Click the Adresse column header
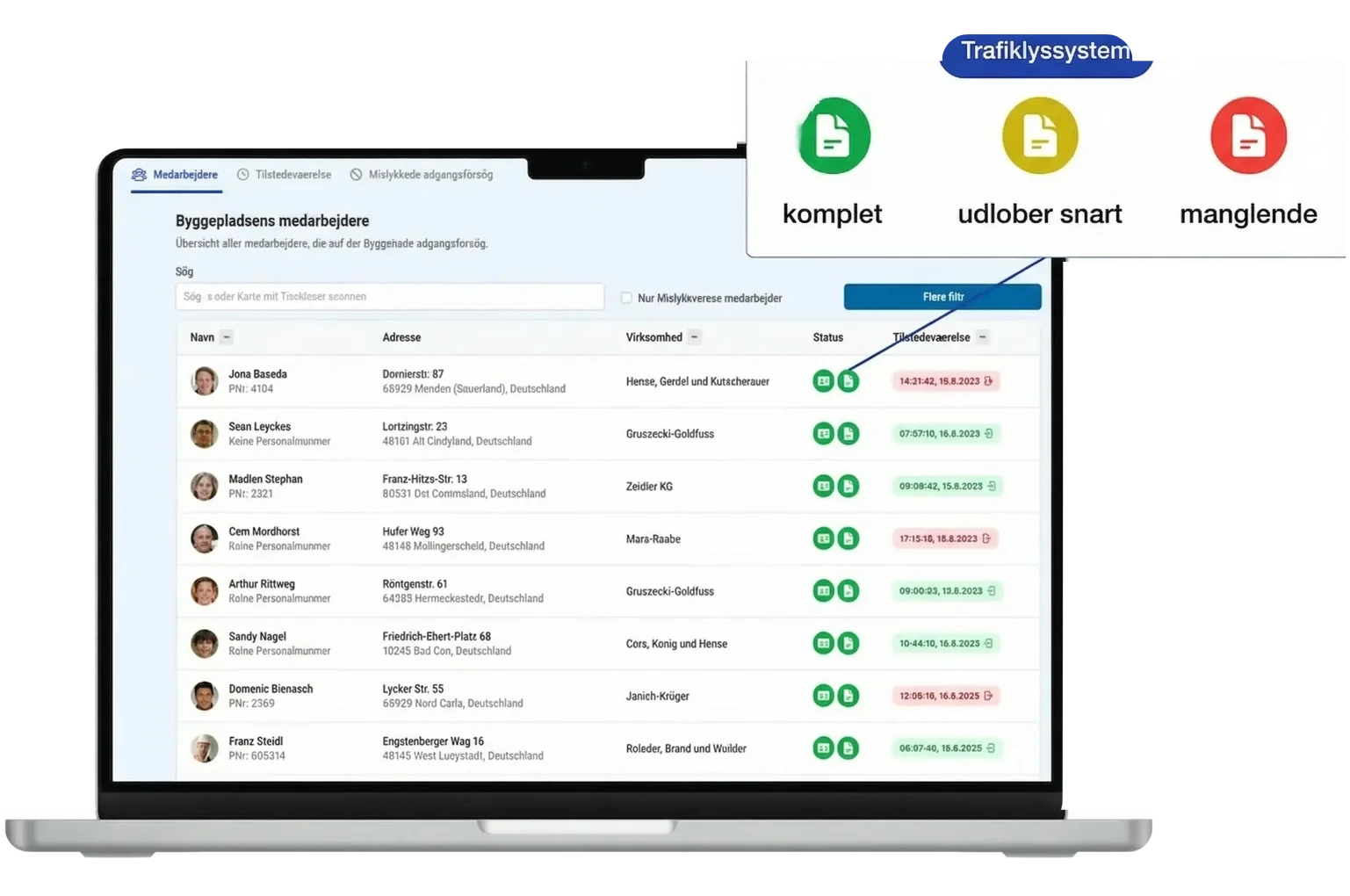 click(401, 337)
